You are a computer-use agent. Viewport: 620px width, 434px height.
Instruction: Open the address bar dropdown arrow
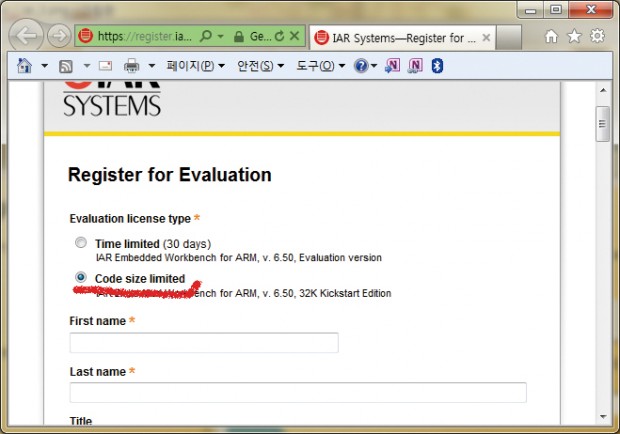(x=221, y=36)
